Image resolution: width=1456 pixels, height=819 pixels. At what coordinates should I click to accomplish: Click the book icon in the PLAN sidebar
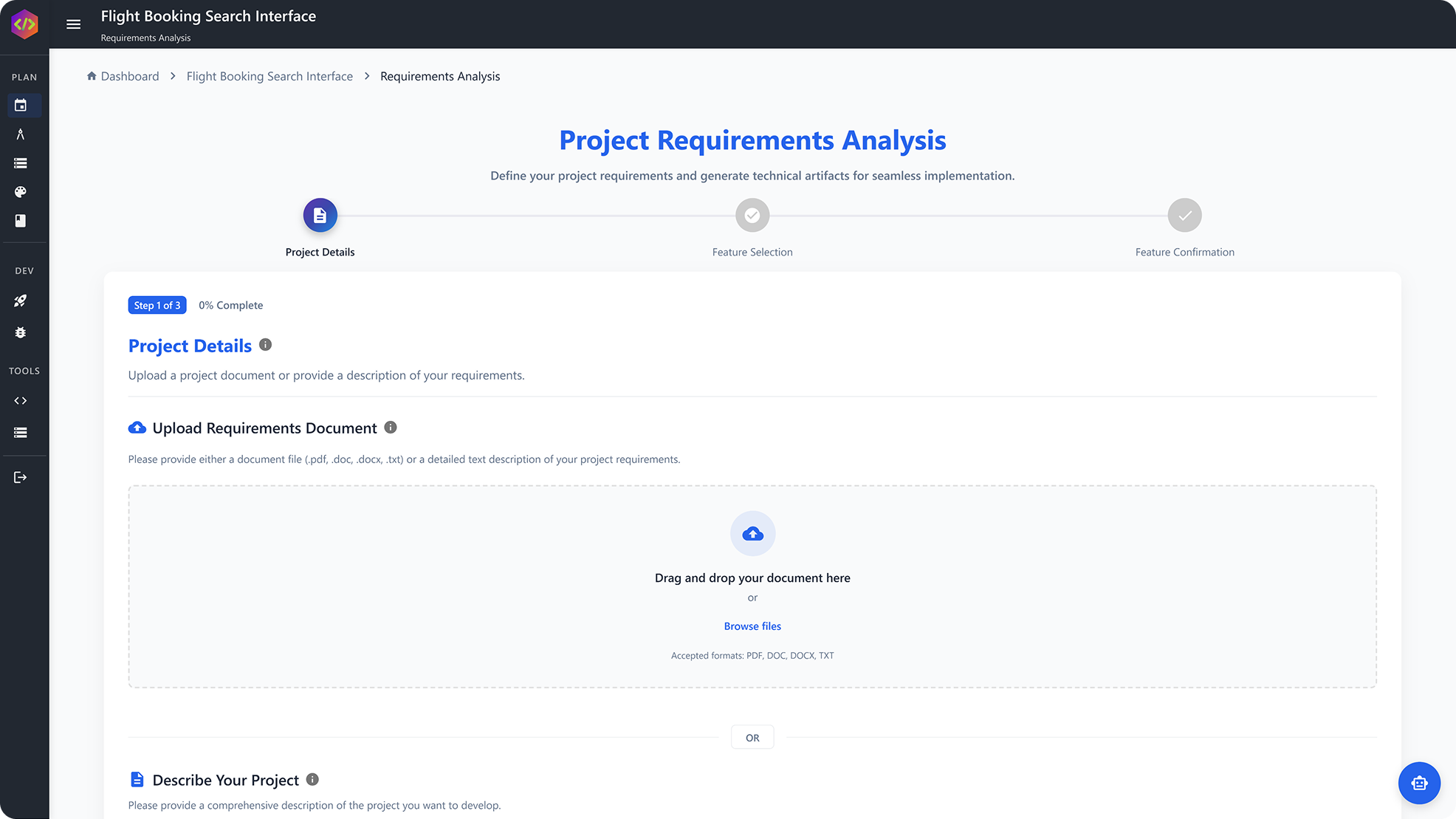[x=21, y=221]
